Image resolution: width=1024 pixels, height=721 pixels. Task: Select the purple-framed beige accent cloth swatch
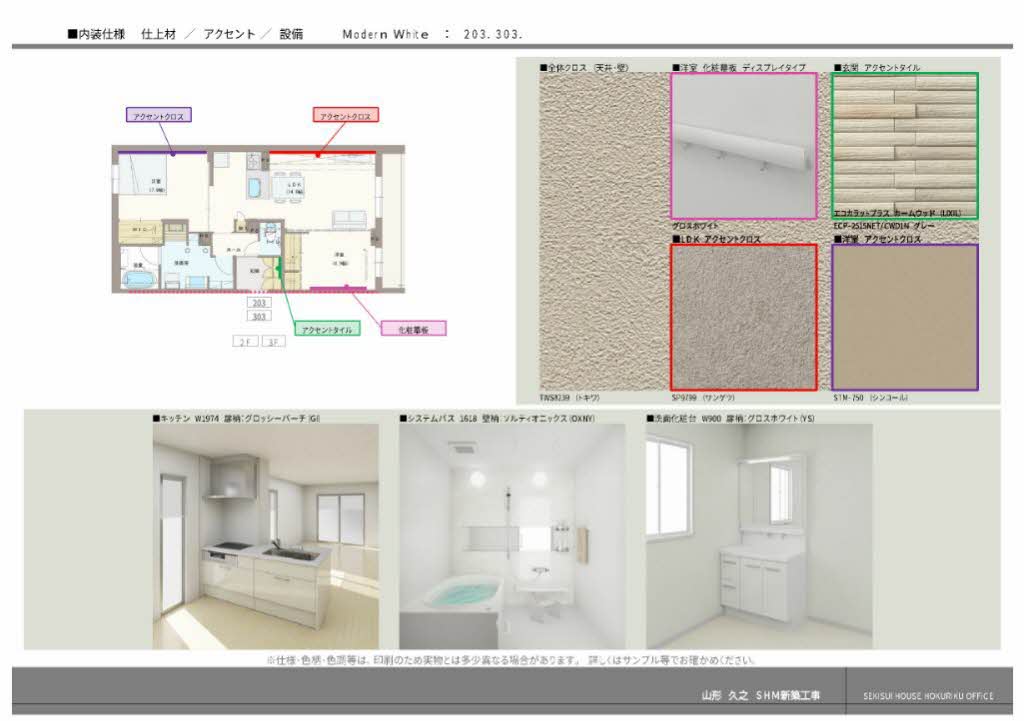pos(904,317)
